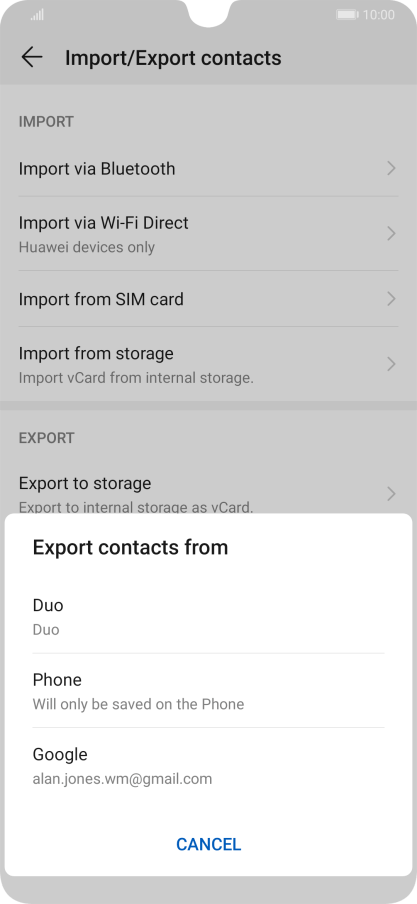Tap Export to storage option
The image size is (417, 904).
click(x=208, y=490)
